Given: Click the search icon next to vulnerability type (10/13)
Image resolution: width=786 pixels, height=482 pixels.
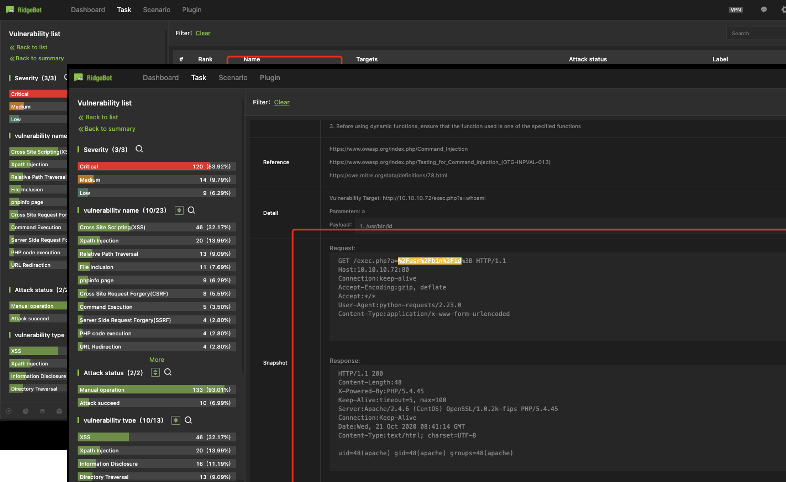Looking at the screenshot, I should (190, 420).
